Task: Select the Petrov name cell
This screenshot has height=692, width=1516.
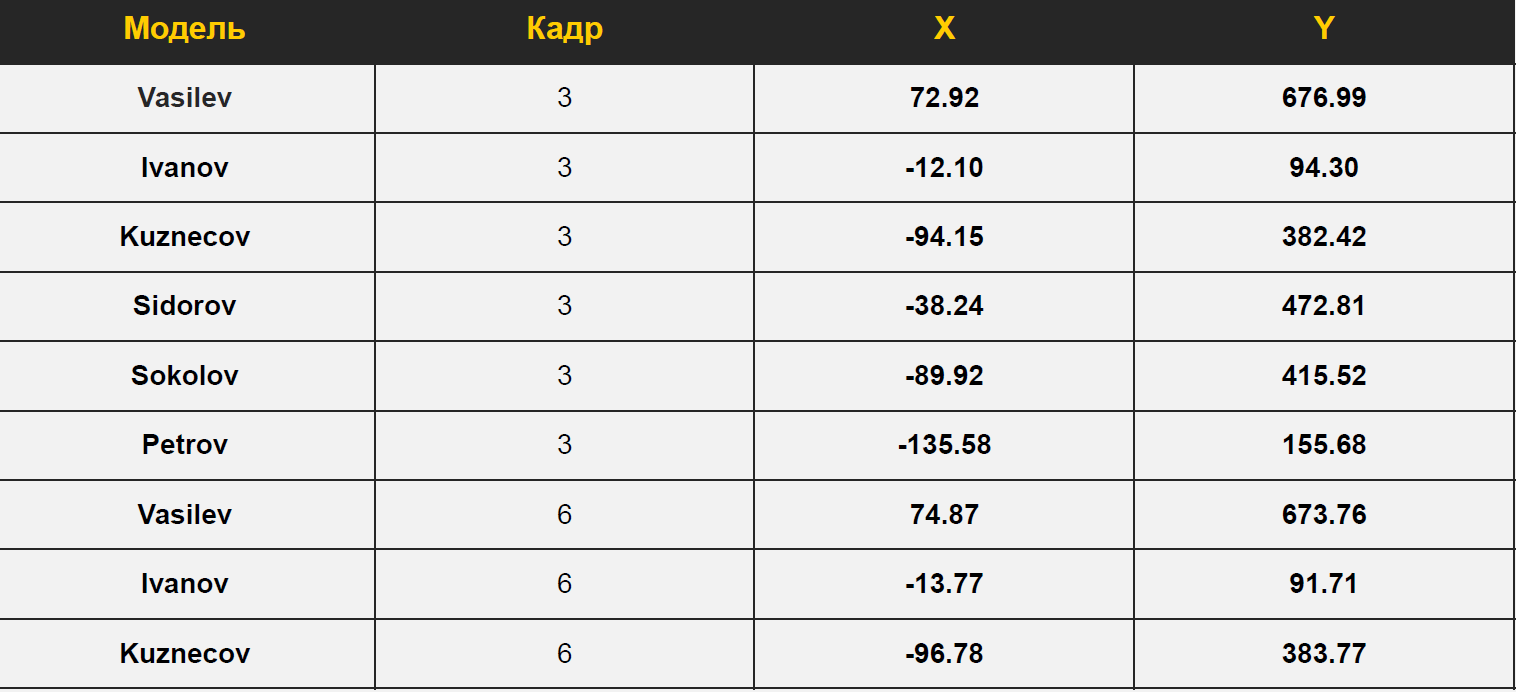Action: tap(185, 445)
